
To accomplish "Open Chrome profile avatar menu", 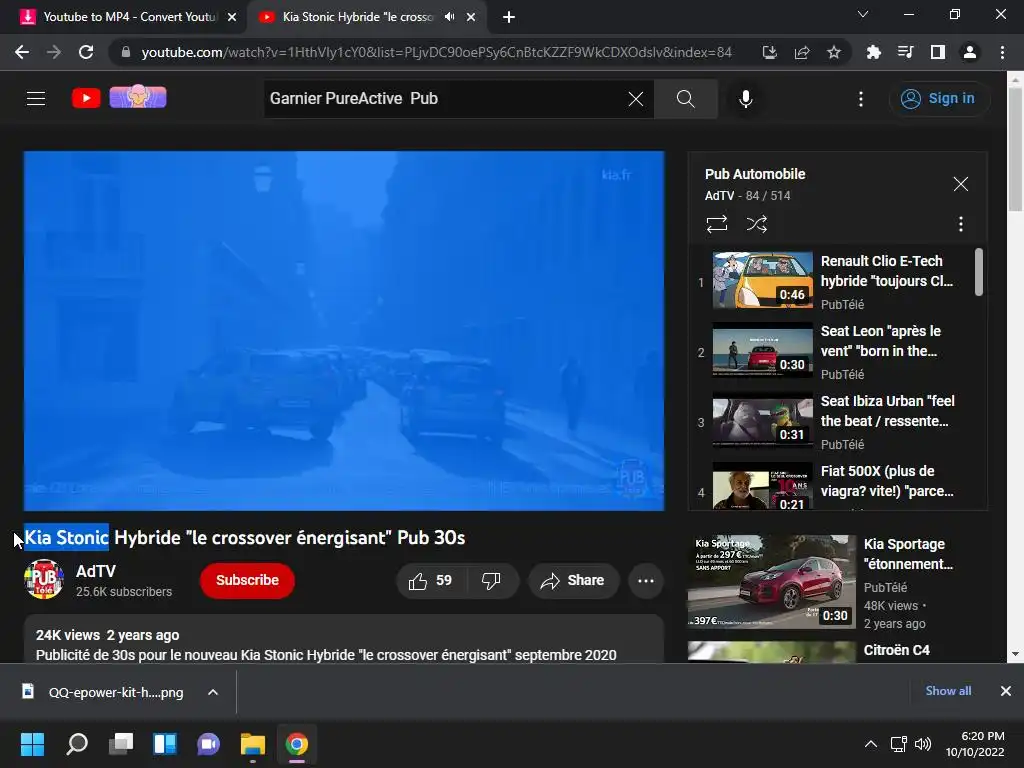I will point(970,52).
